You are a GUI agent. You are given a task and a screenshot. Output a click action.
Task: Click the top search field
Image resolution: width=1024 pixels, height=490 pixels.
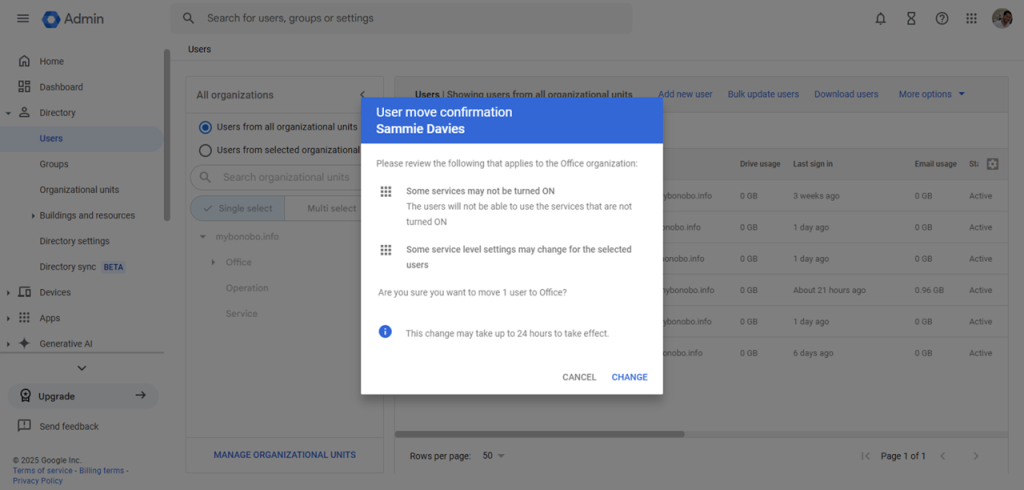(x=401, y=18)
